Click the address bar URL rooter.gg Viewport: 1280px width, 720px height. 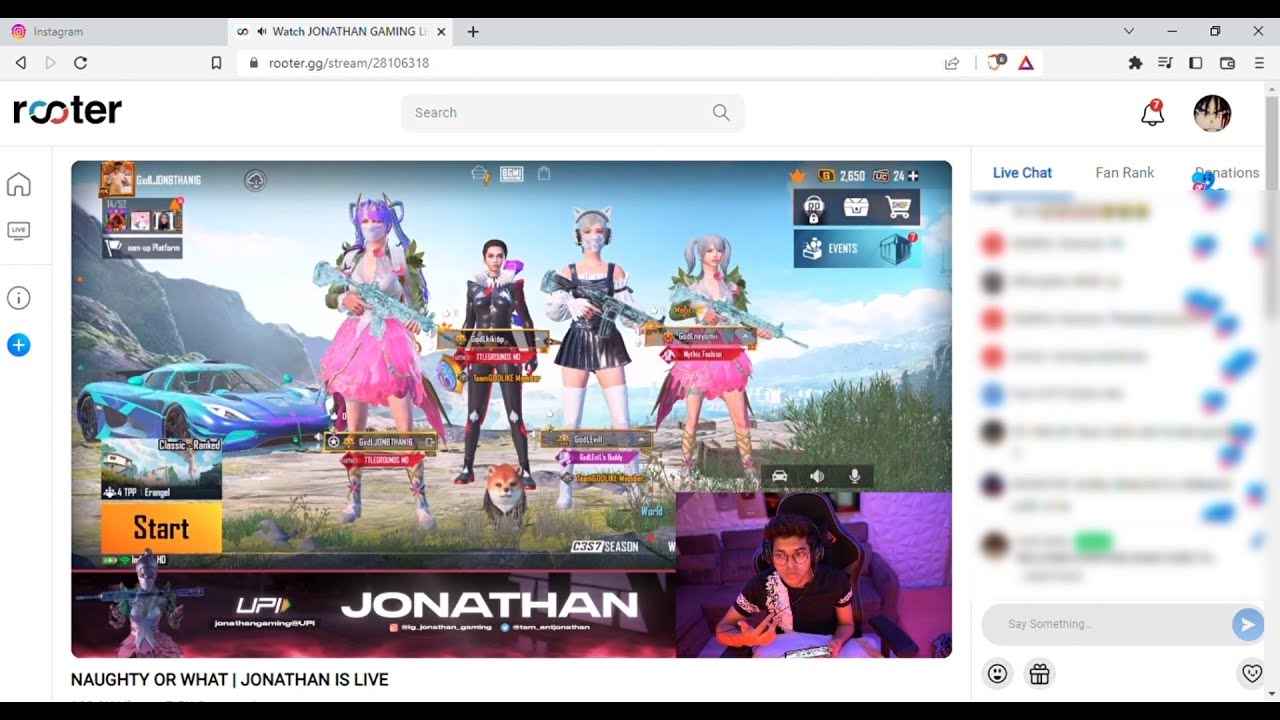(x=349, y=63)
